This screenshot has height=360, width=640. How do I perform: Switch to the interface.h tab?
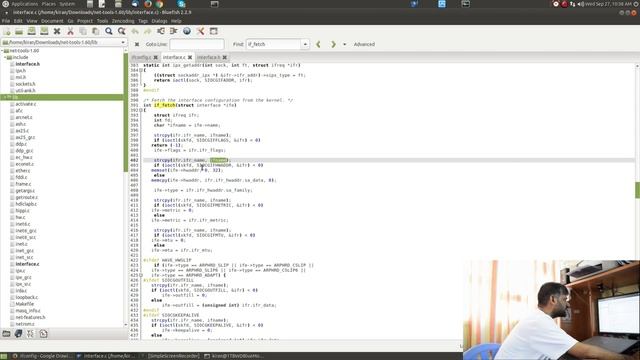pyautogui.click(x=209, y=58)
